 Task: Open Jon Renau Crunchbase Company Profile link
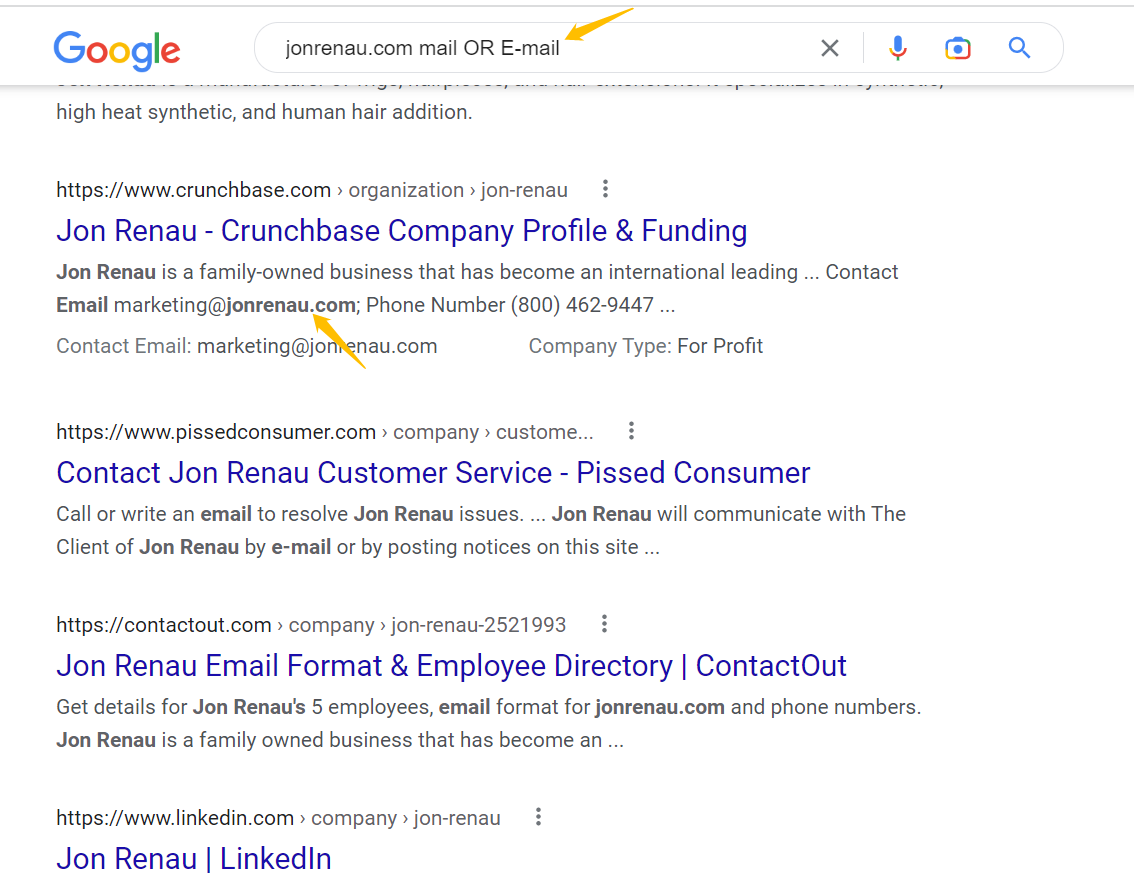point(401,231)
